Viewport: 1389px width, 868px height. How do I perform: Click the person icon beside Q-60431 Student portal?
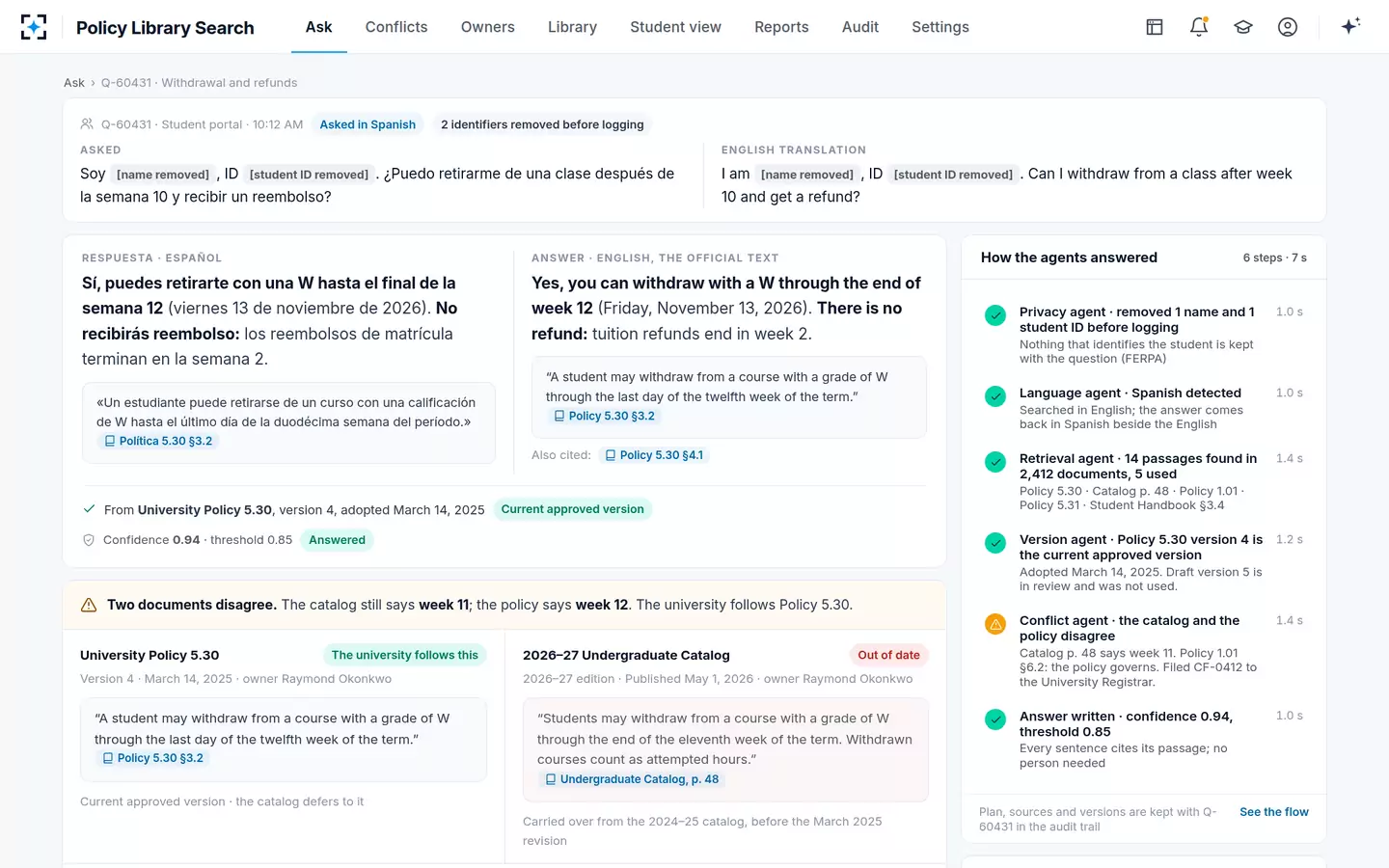pyautogui.click(x=87, y=124)
